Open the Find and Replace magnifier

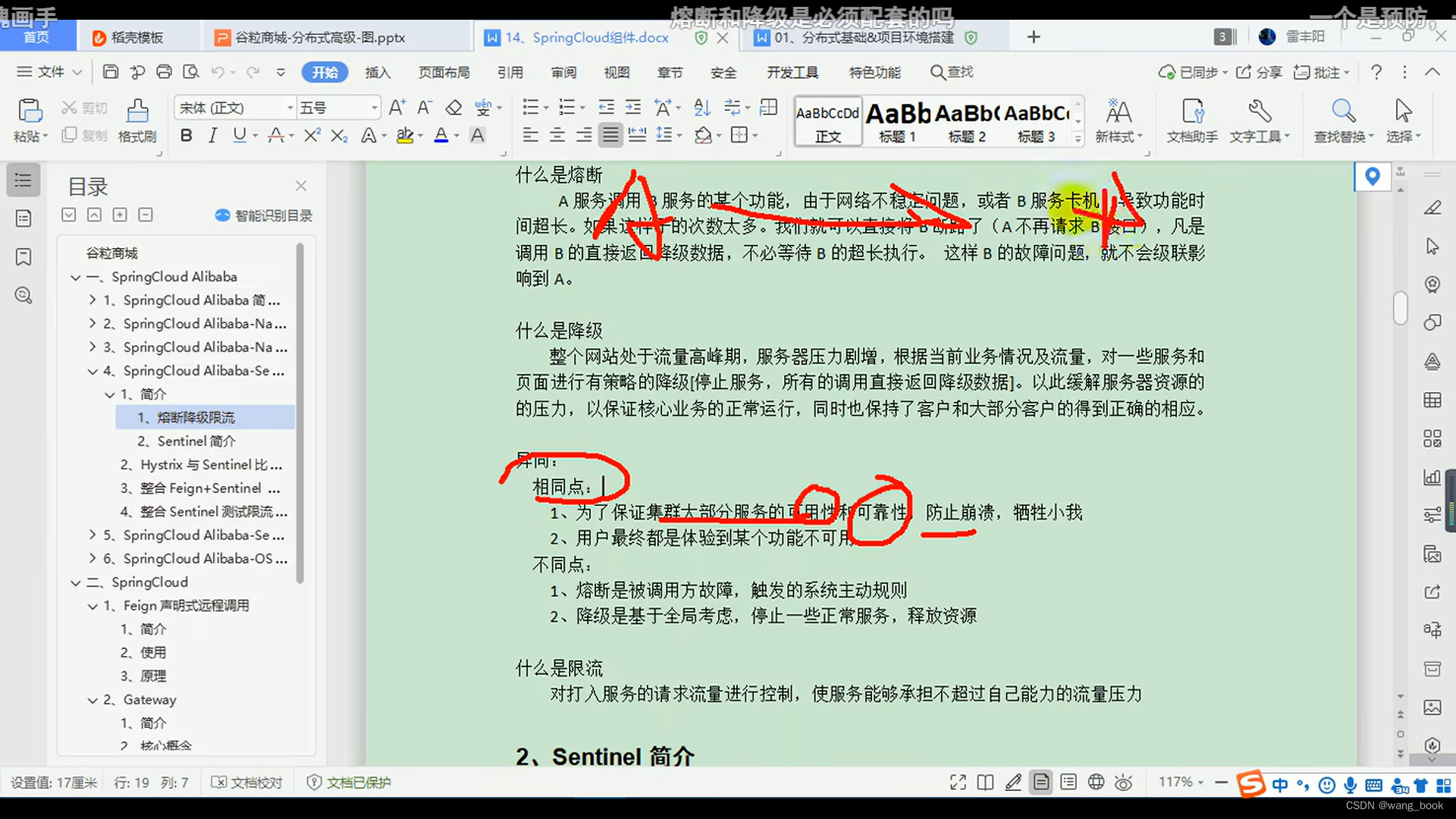pos(1344,111)
